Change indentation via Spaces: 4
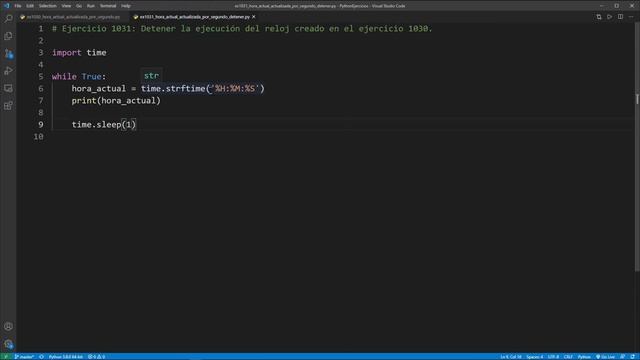The width and height of the screenshot is (640, 360). pos(535,357)
